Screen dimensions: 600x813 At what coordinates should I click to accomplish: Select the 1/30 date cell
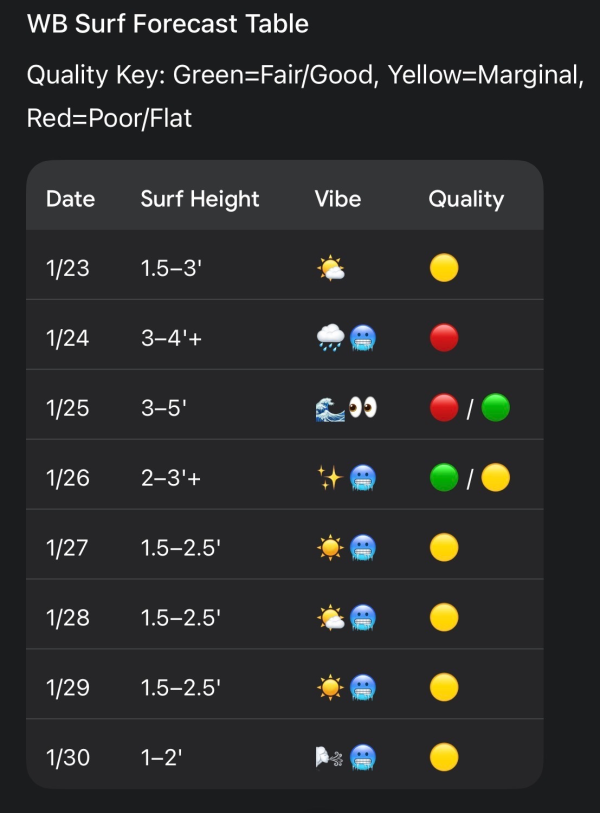(68, 758)
